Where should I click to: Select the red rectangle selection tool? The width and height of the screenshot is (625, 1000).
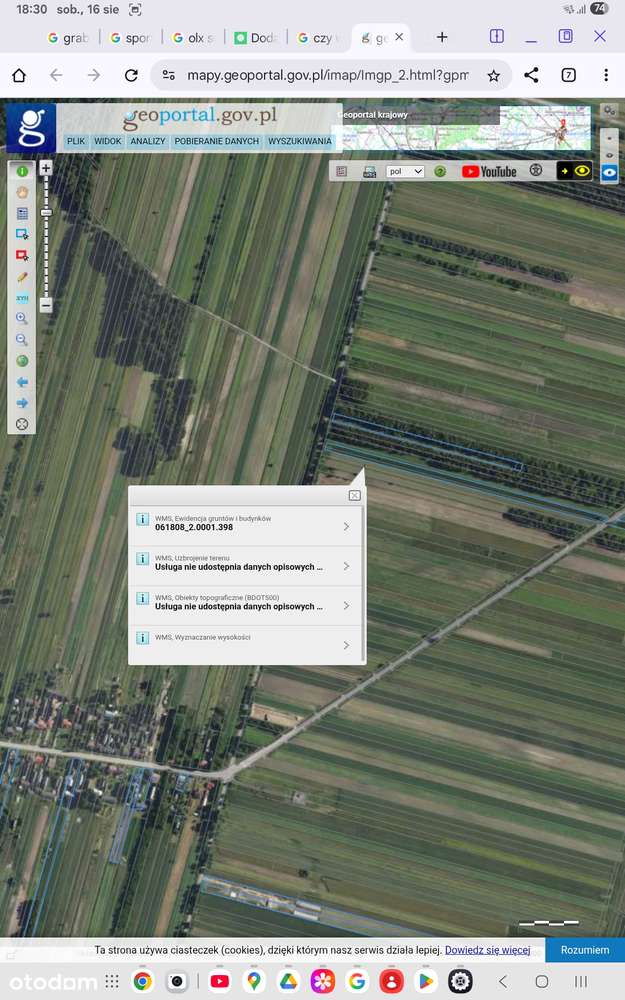(x=22, y=256)
